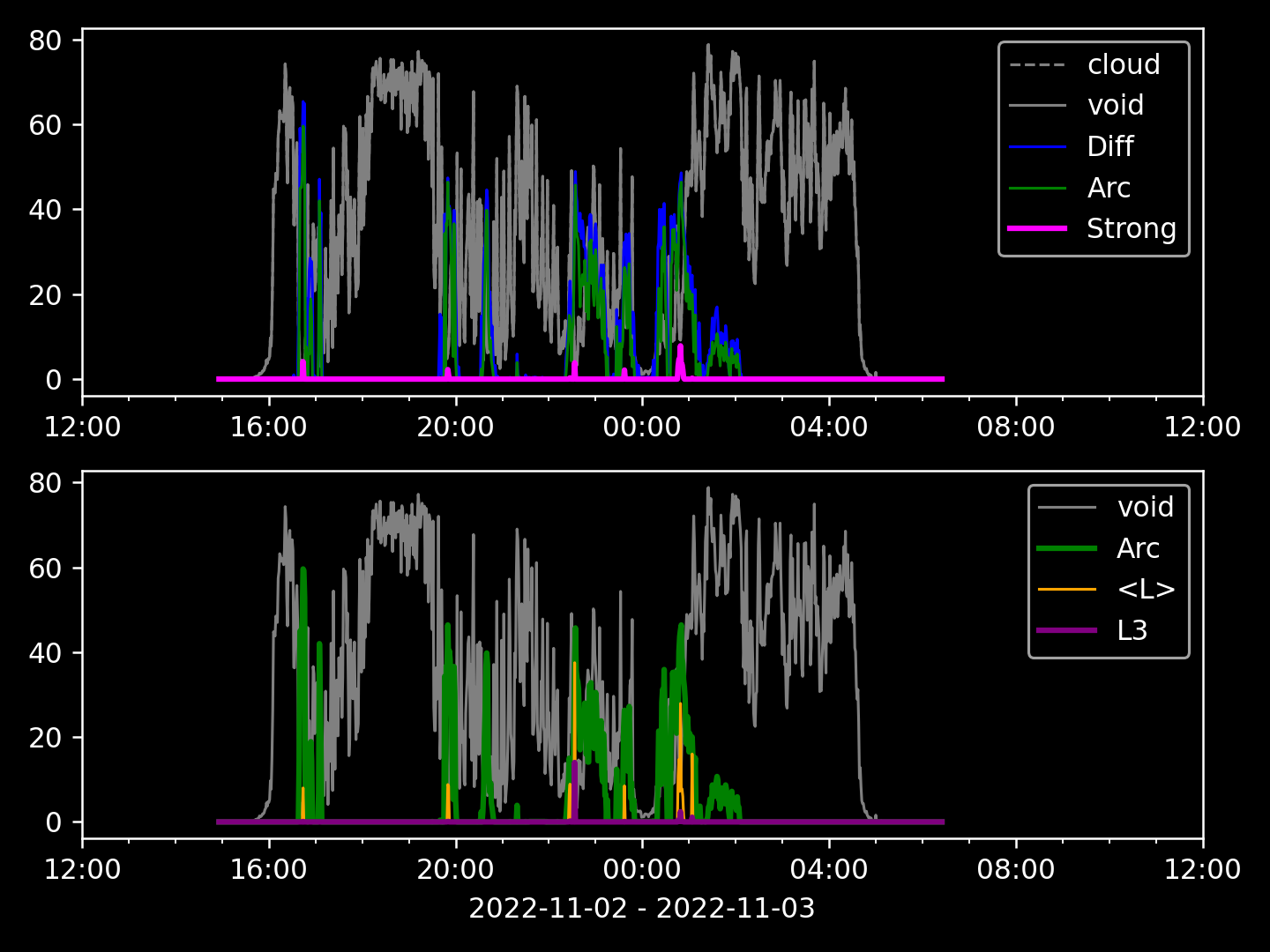Select the 'void' label in the top legend
Viewport: 1270px width, 952px height.
point(1115,105)
